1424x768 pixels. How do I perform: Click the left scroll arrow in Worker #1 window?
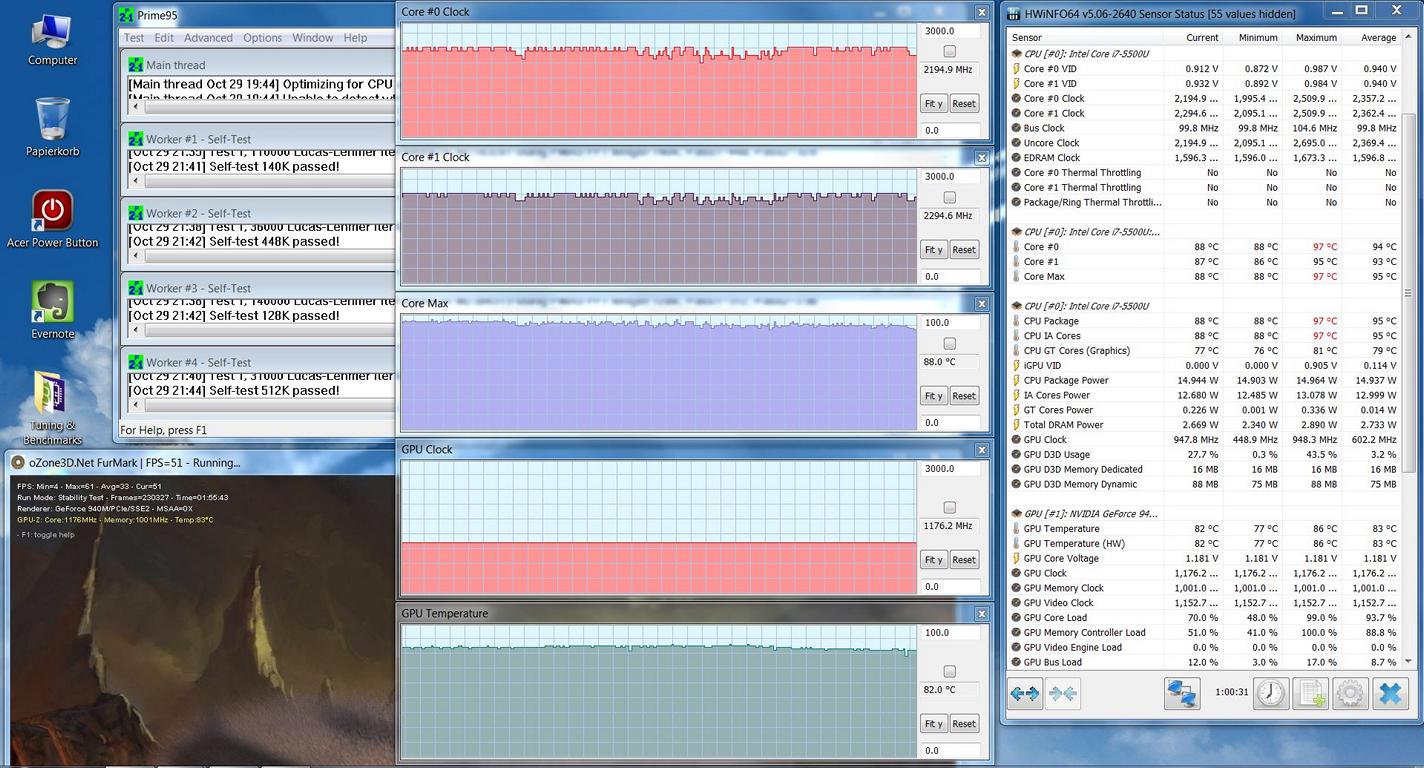click(x=137, y=182)
